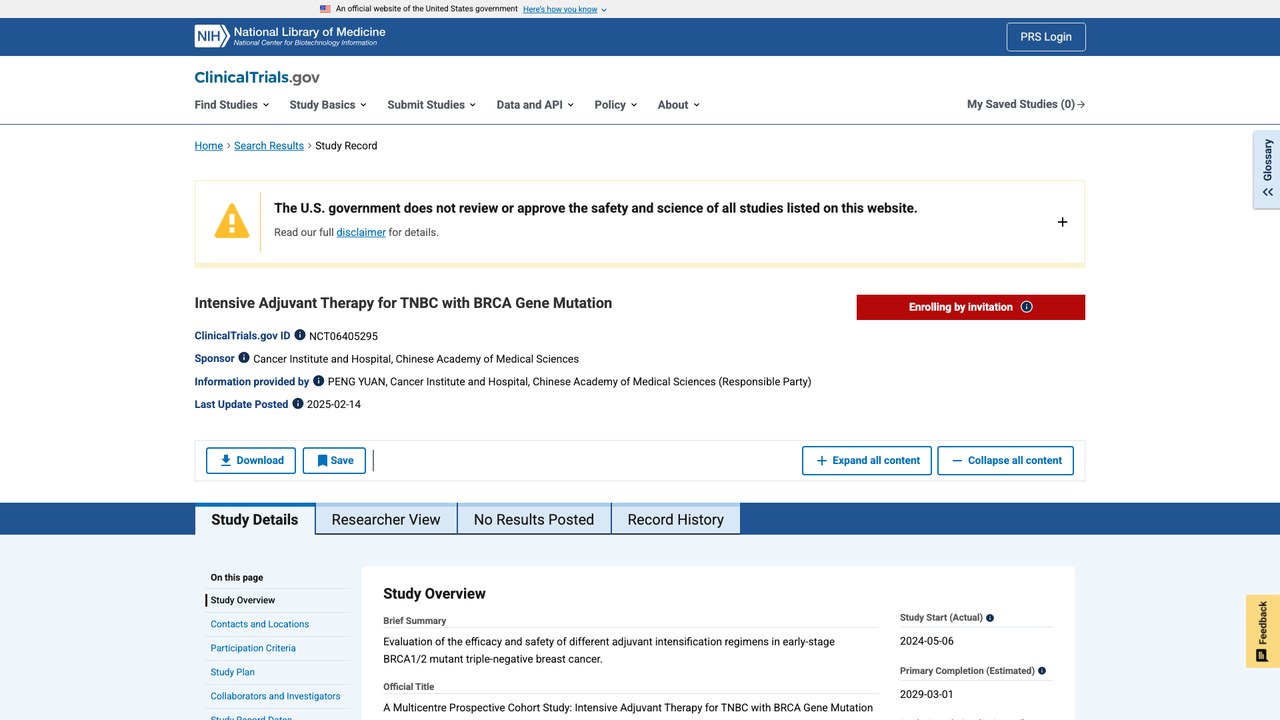Open the ClinicalTrials.gov ID info icon
Viewport: 1280px width, 720px height.
click(300, 335)
